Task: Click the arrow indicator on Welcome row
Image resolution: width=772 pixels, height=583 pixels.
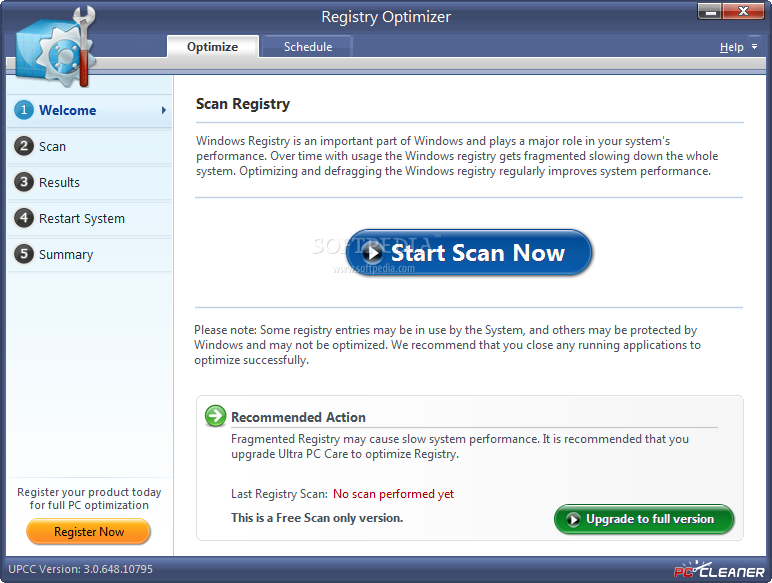Action: 164,110
